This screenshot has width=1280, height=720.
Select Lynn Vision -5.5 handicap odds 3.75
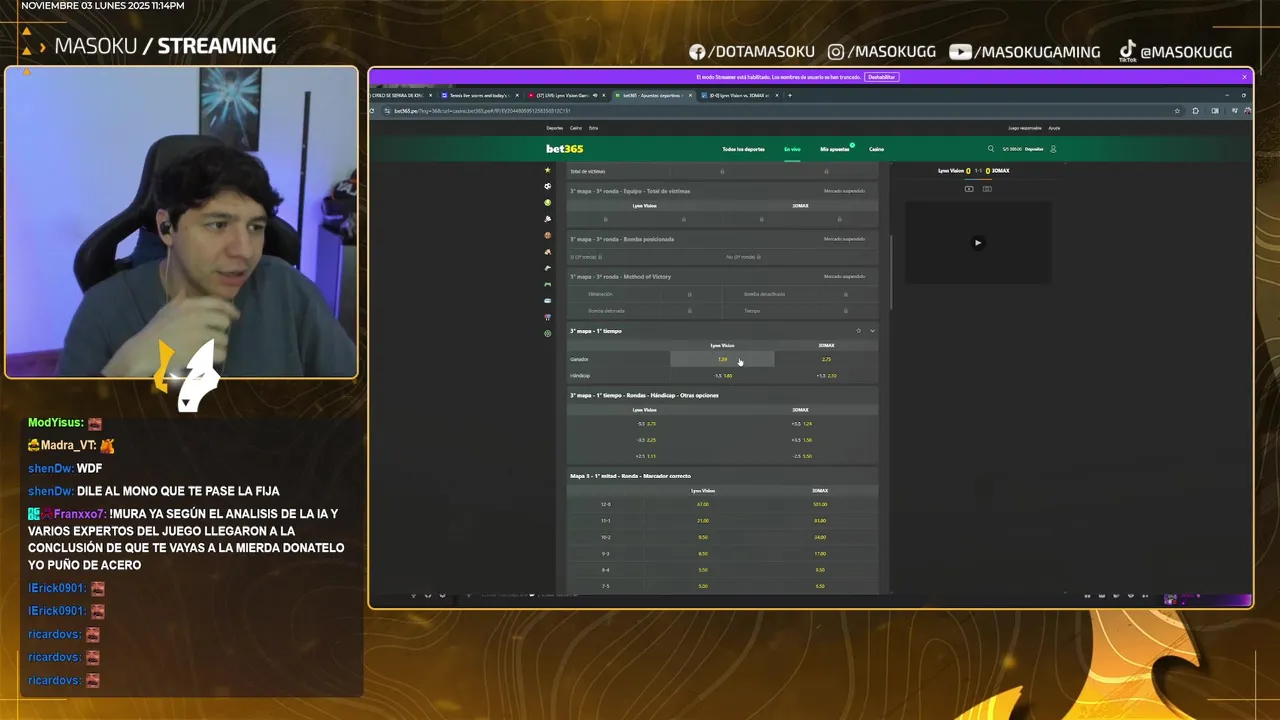645,424
